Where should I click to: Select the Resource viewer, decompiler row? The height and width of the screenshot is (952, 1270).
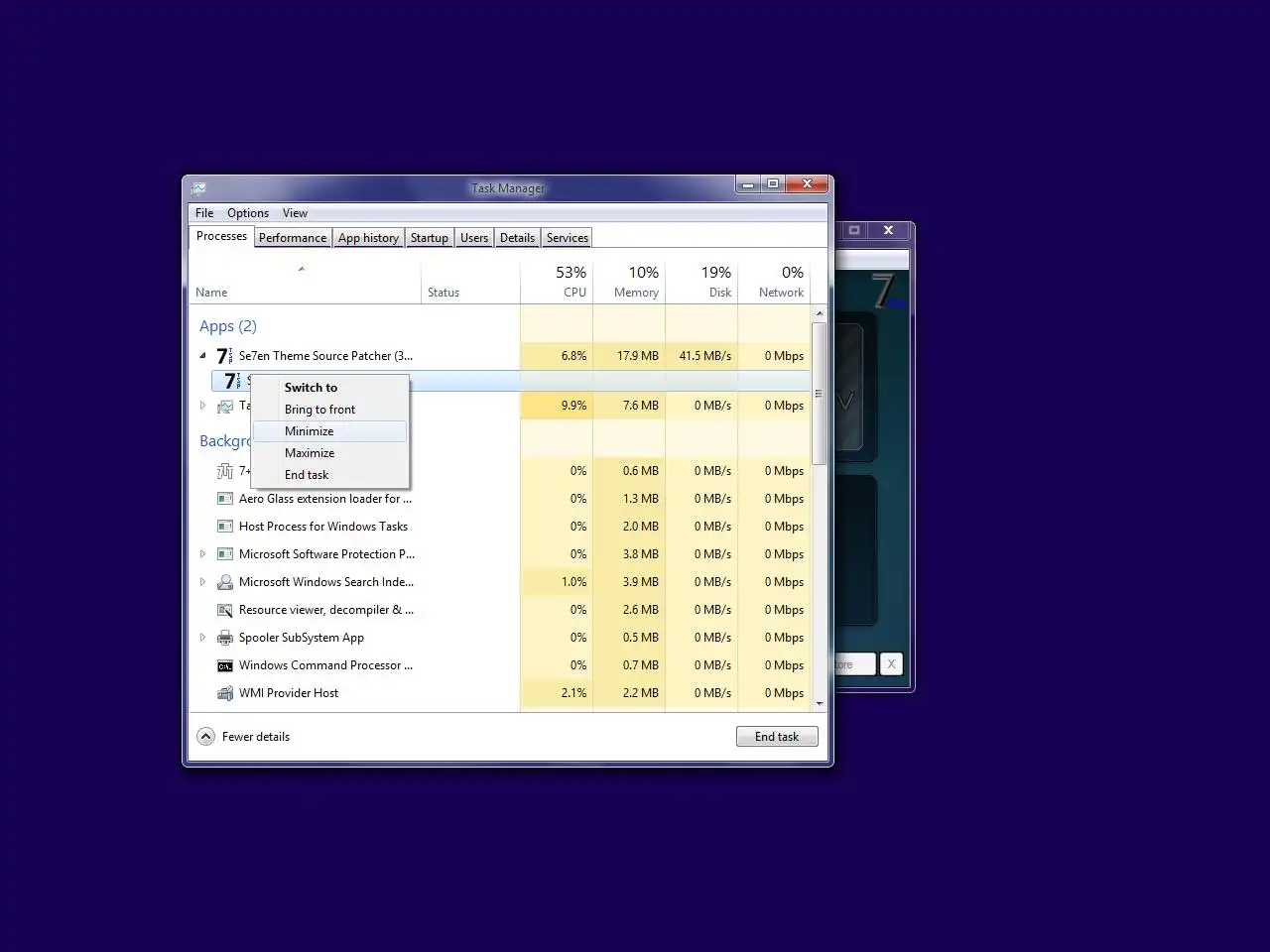(x=500, y=610)
